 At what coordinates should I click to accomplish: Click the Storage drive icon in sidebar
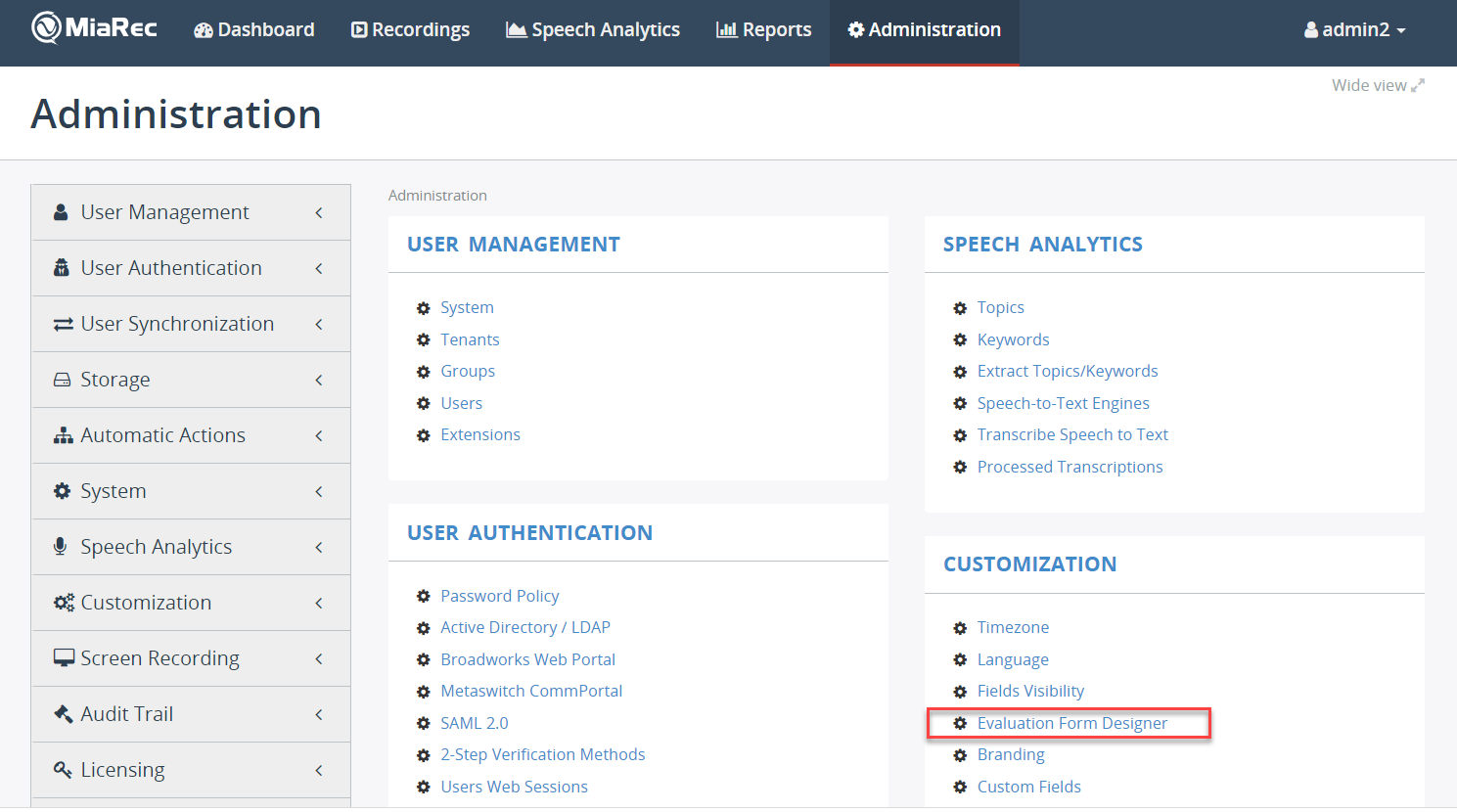click(62, 380)
